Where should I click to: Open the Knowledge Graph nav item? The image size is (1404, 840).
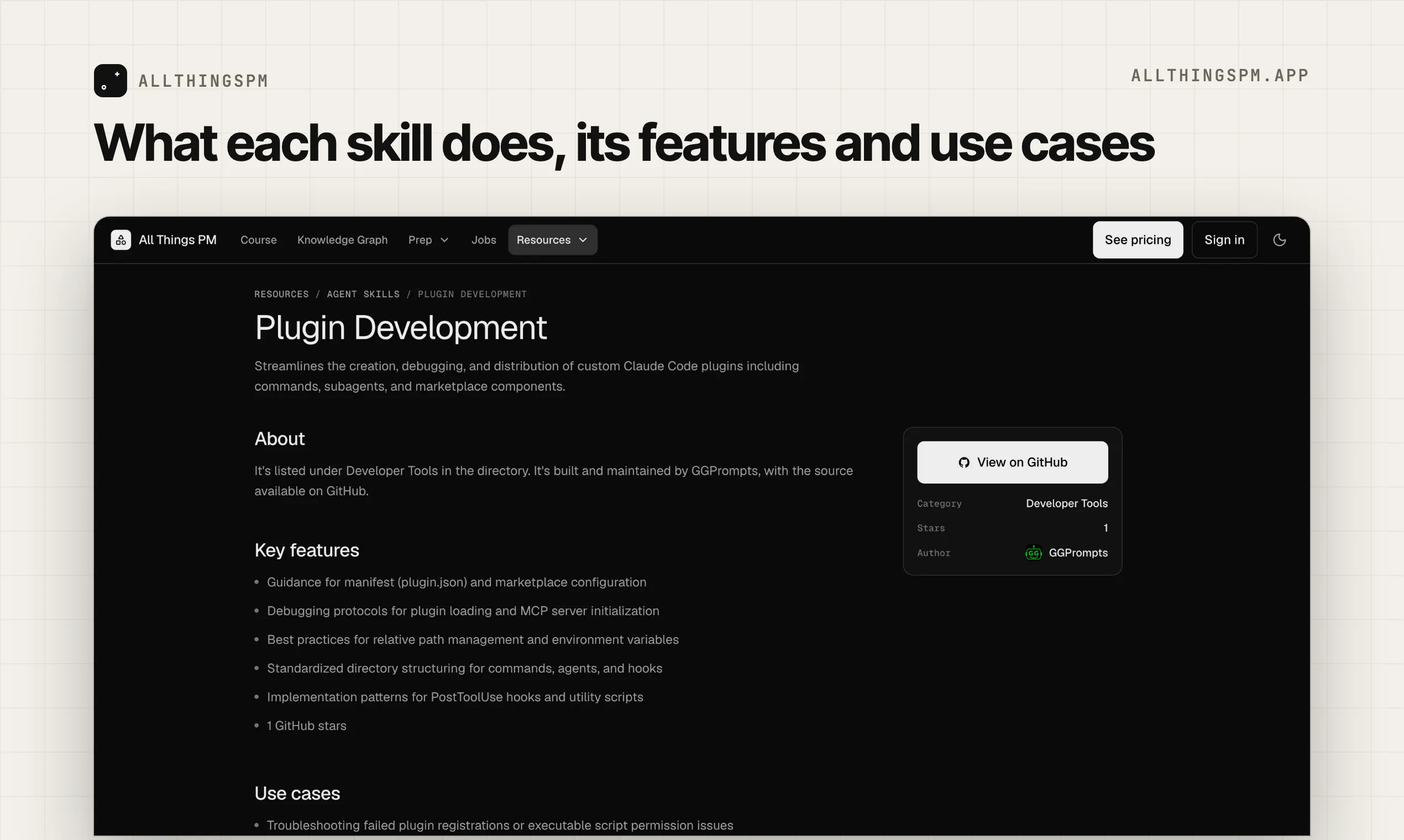tap(342, 239)
